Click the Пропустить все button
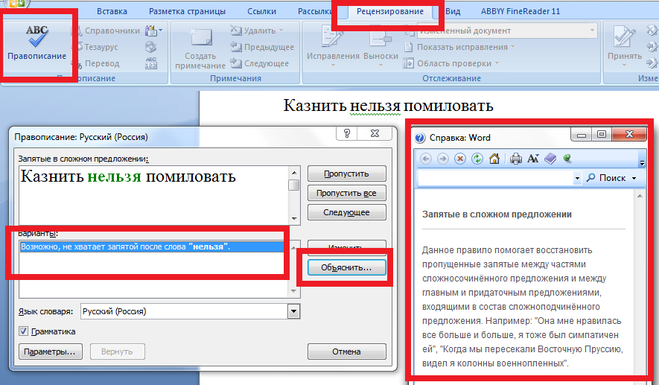 tap(347, 193)
